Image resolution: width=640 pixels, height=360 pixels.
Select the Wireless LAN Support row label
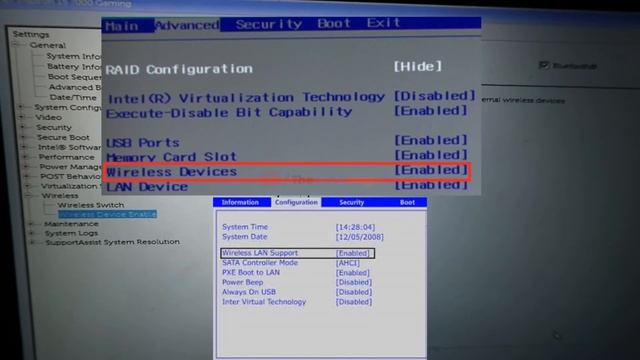click(260, 253)
